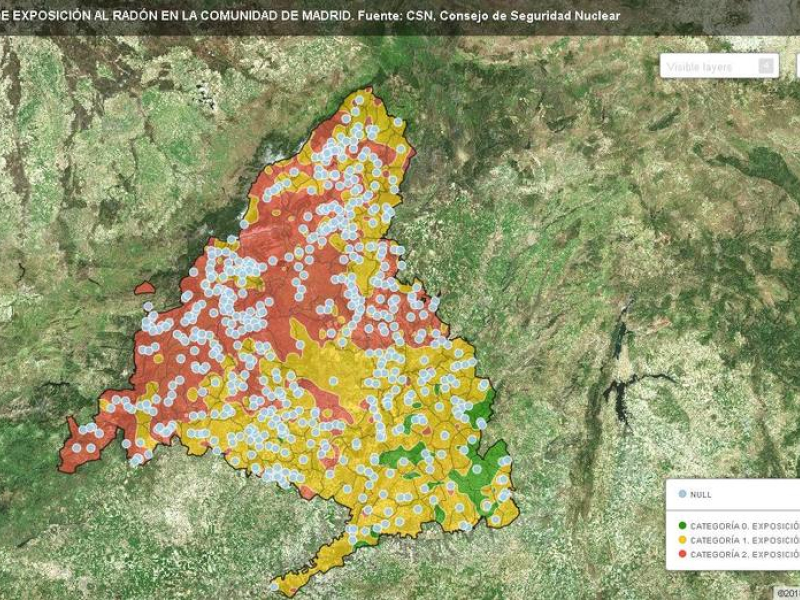Select the Categoría 1 Exposición legend entry
Image resolution: width=800 pixels, height=600 pixels.
point(745,539)
